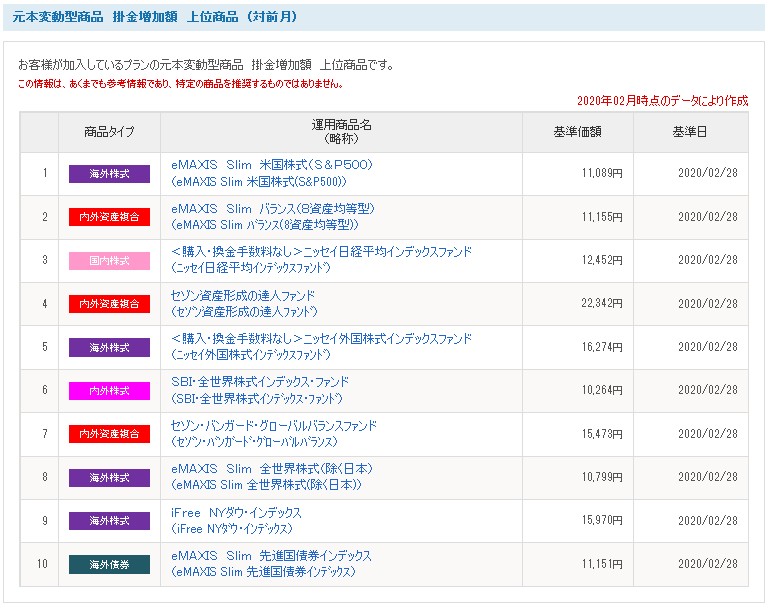Click date 2020/02/28 in row 1
770x608 pixels.
point(708,173)
